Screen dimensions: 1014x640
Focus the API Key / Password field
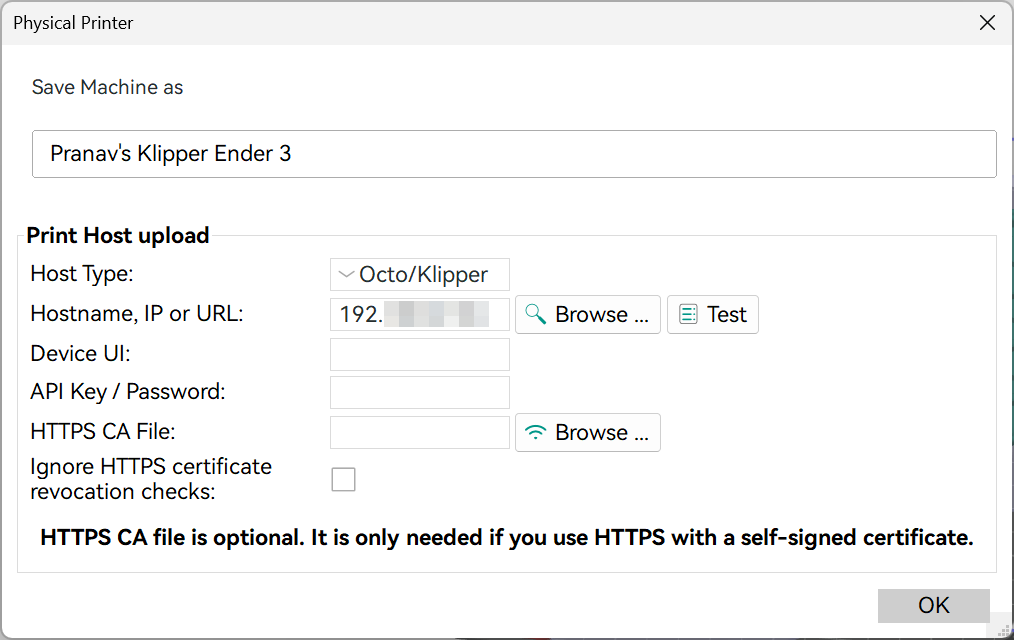pyautogui.click(x=420, y=392)
